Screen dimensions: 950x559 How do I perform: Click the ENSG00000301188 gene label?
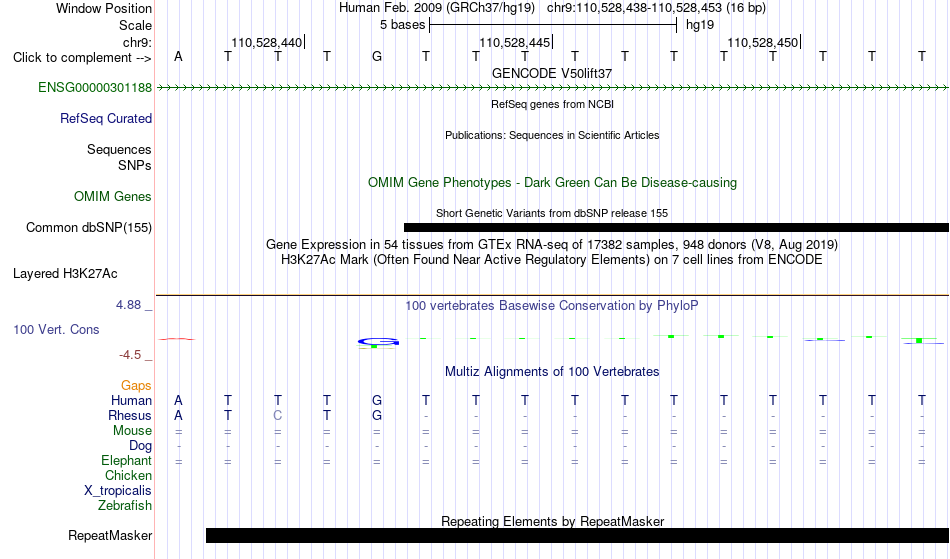coord(95,88)
